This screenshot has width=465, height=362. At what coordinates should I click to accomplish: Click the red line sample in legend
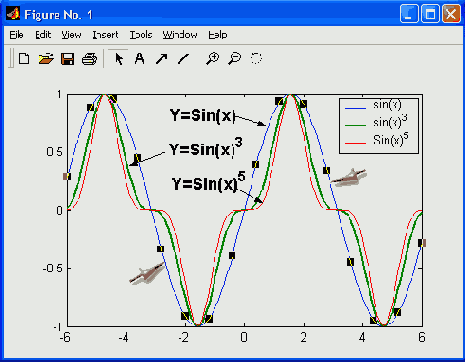355,143
